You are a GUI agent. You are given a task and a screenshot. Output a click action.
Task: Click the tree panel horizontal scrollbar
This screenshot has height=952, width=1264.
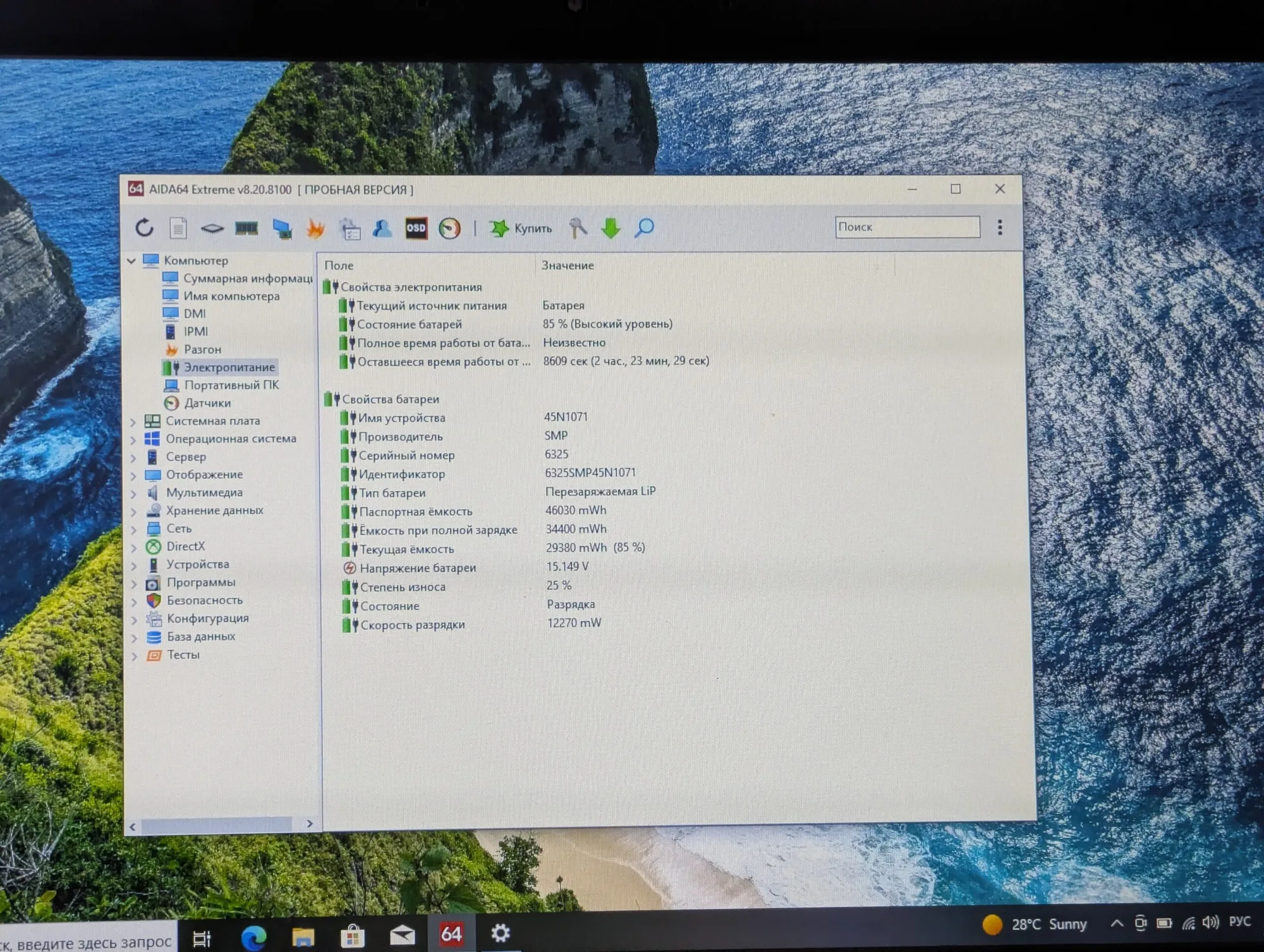point(216,825)
